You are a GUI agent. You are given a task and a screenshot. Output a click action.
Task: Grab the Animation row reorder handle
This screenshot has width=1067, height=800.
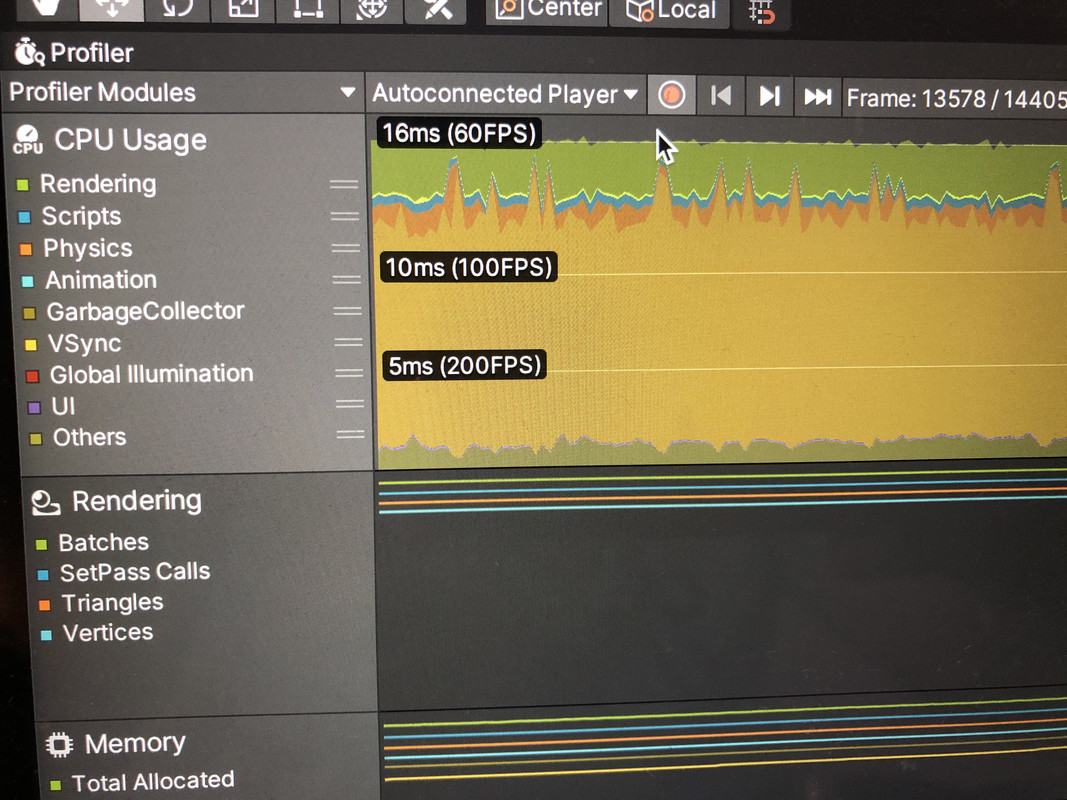[346, 280]
